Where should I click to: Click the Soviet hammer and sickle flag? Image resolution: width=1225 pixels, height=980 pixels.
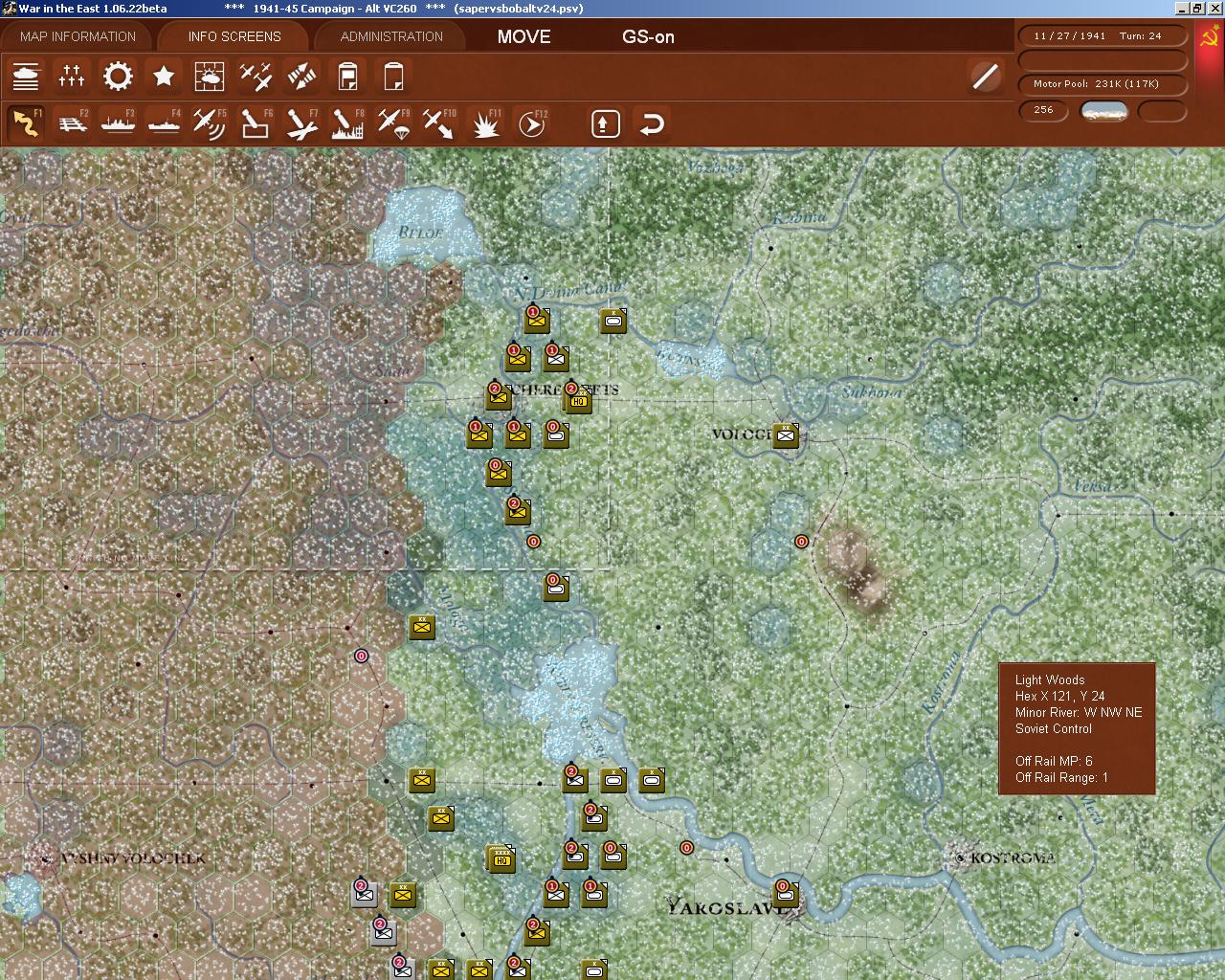1210,38
